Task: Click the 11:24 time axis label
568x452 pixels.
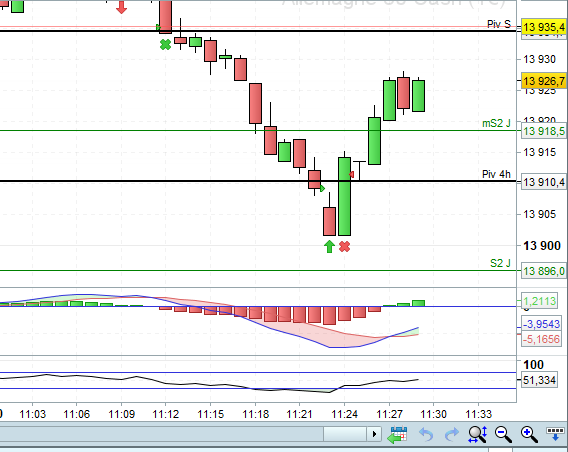Action: [344, 414]
